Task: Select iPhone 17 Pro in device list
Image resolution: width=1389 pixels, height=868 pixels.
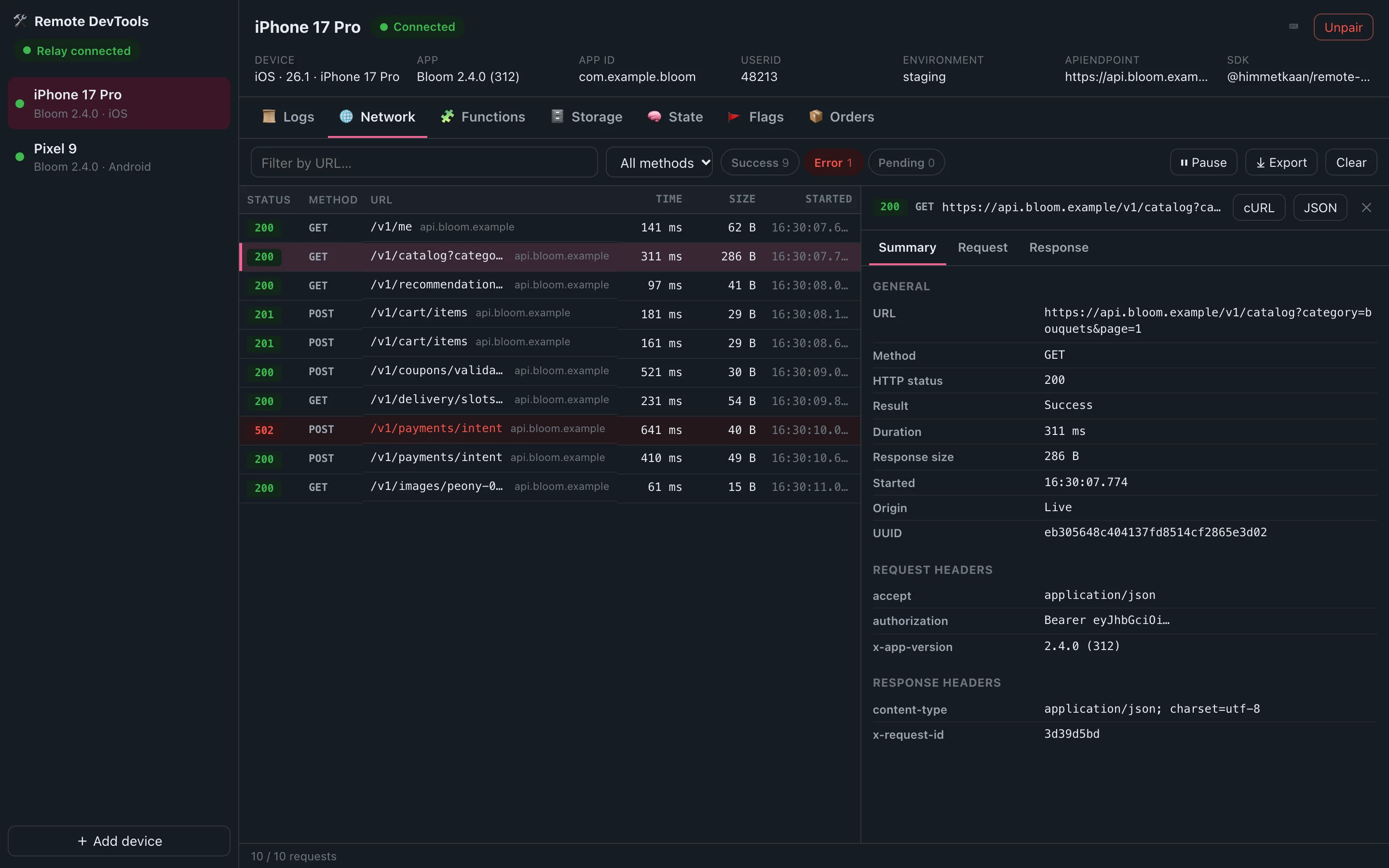Action: tap(119, 103)
